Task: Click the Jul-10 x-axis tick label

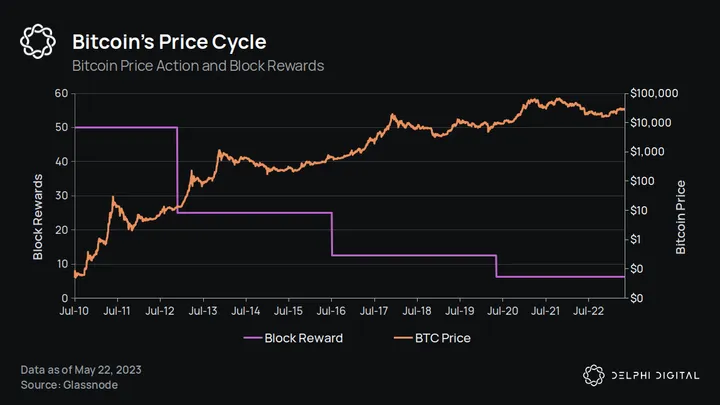Action: click(x=75, y=311)
